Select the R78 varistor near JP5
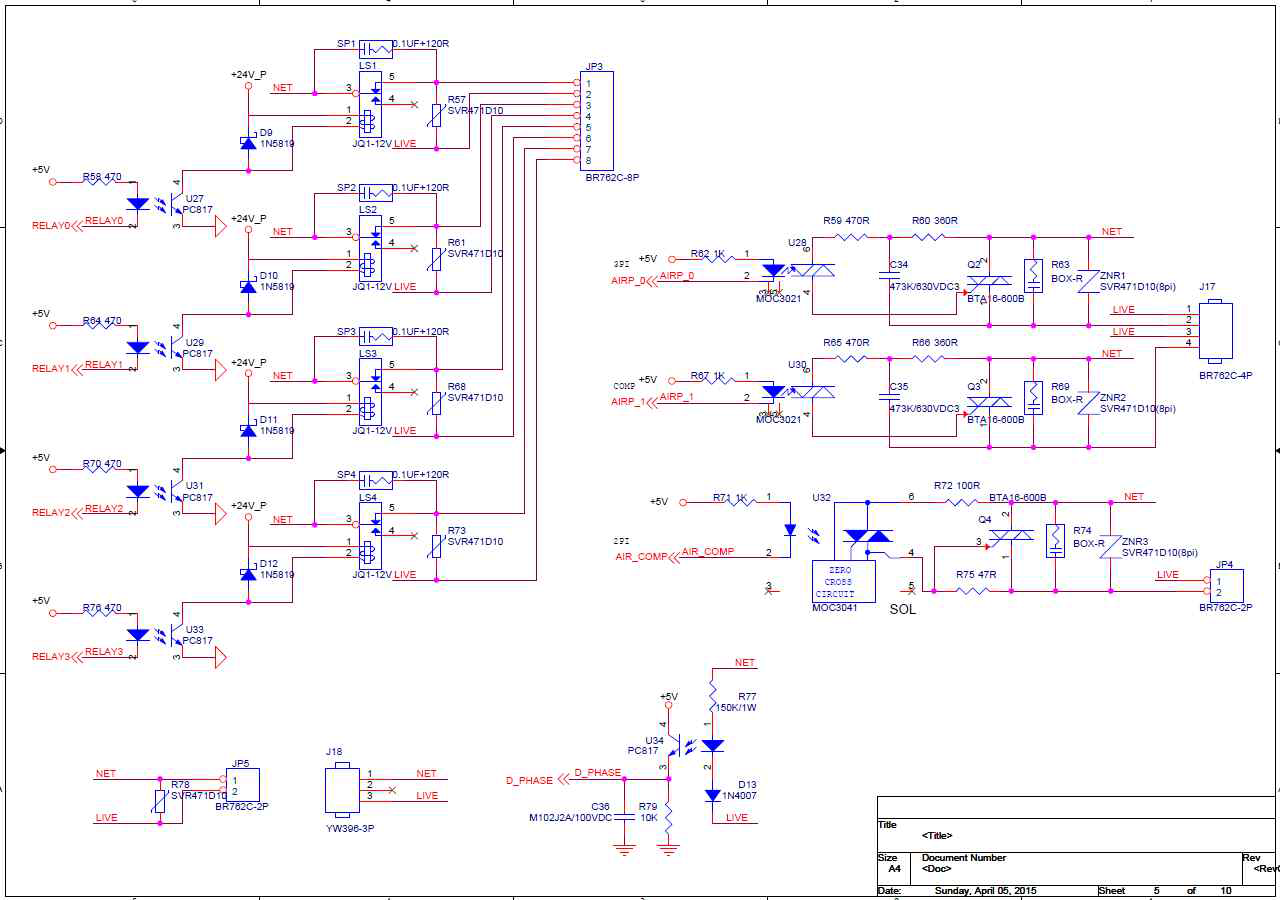This screenshot has height=900, width=1280. (160, 801)
